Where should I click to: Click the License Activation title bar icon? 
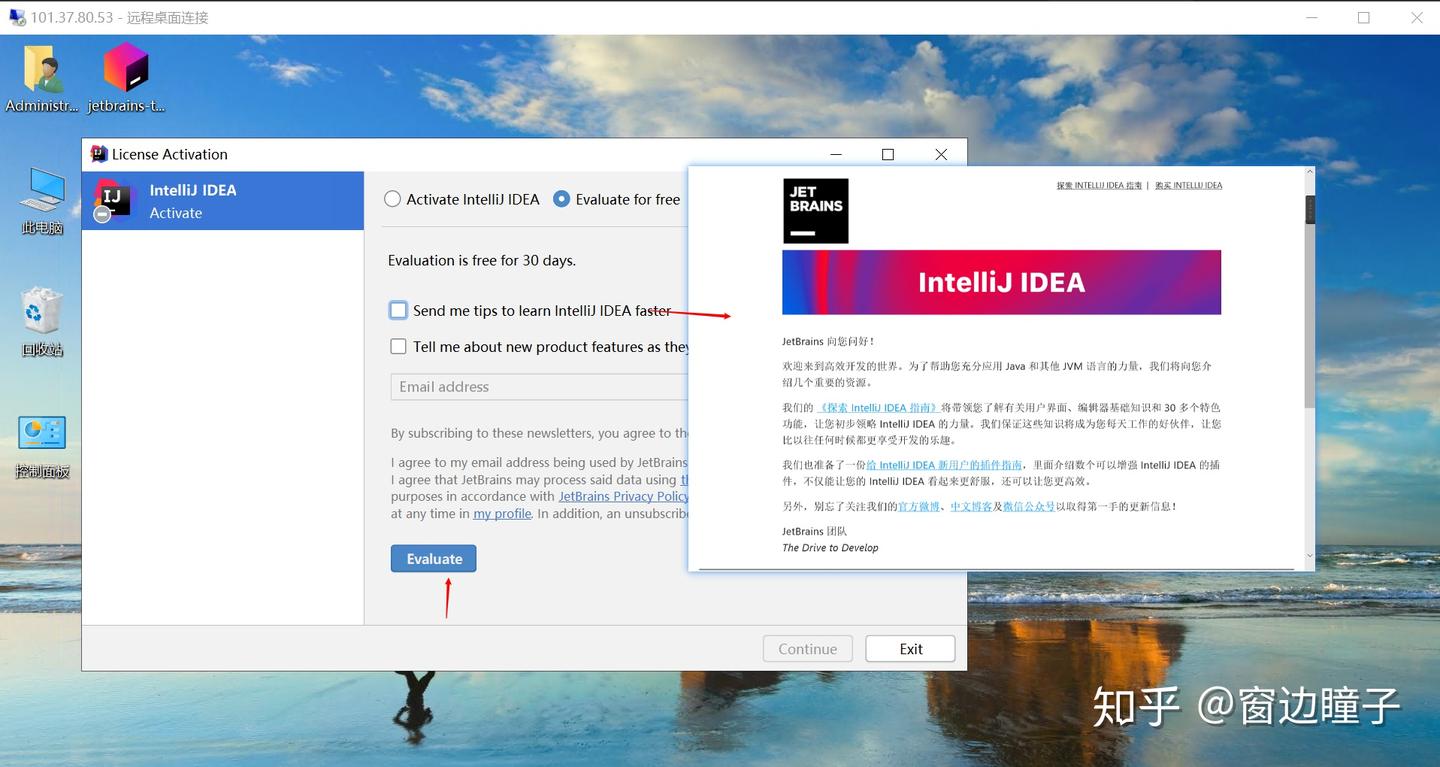point(98,154)
